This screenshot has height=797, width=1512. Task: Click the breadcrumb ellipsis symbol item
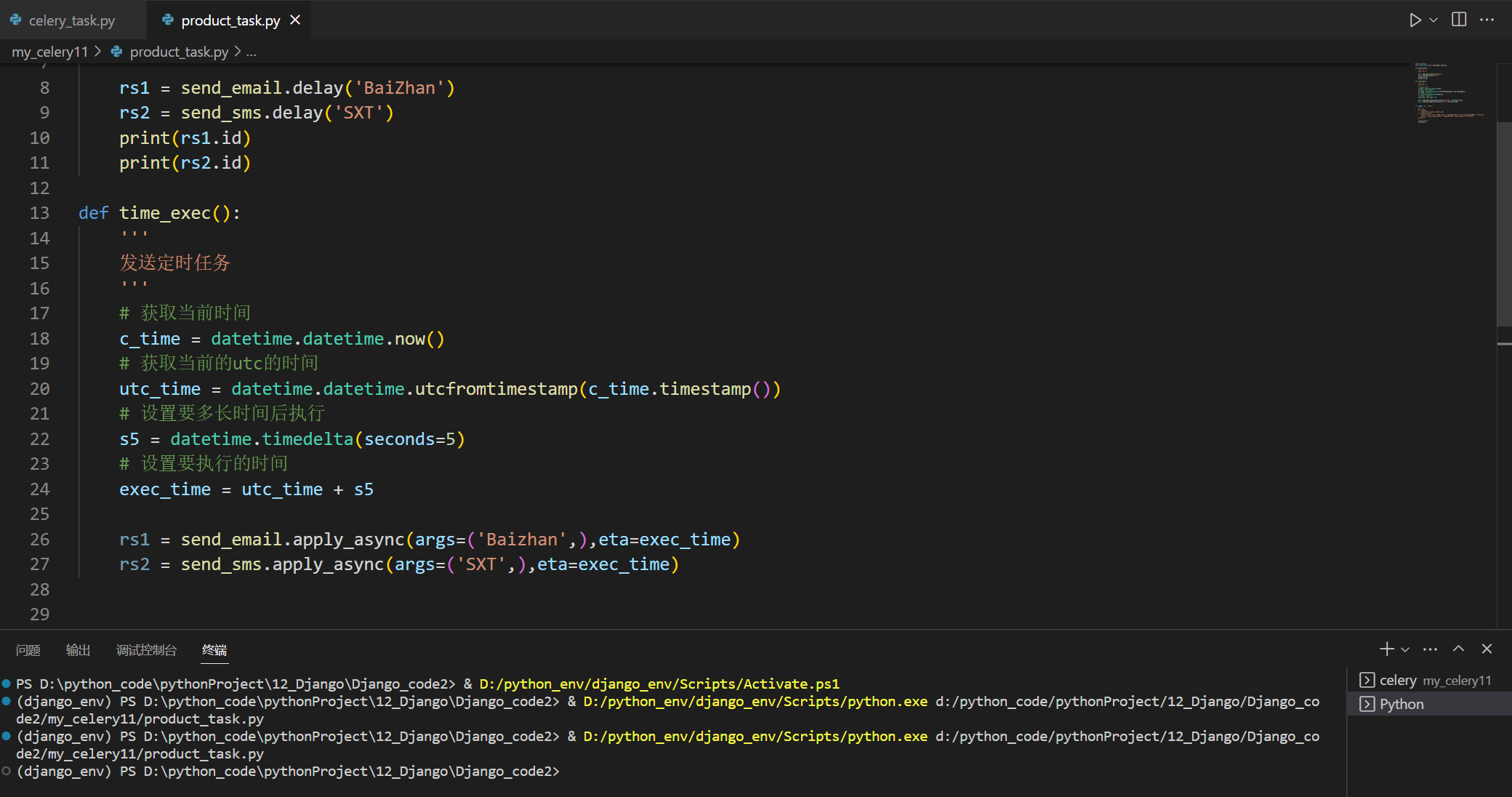tap(252, 52)
